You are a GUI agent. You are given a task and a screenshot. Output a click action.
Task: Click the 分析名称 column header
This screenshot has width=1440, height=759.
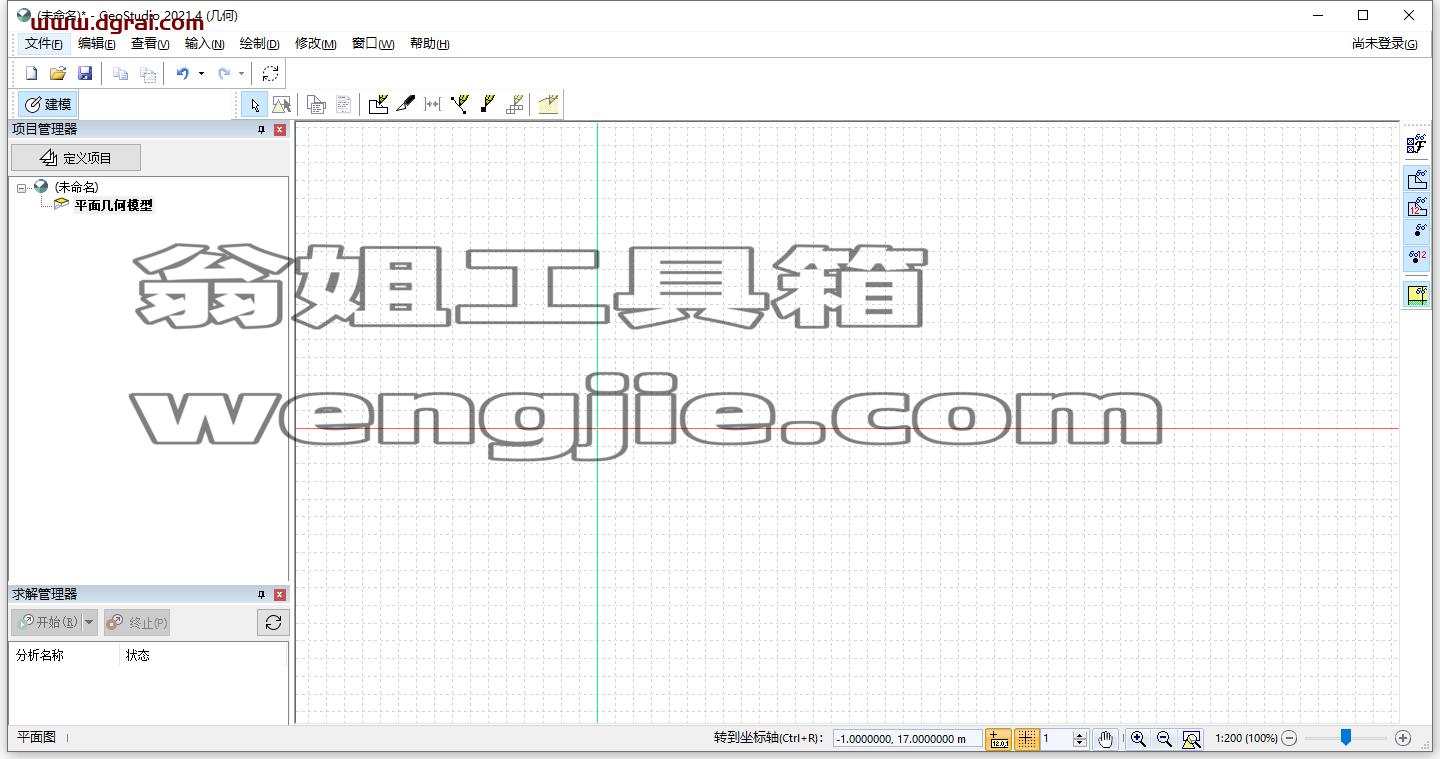[x=64, y=655]
